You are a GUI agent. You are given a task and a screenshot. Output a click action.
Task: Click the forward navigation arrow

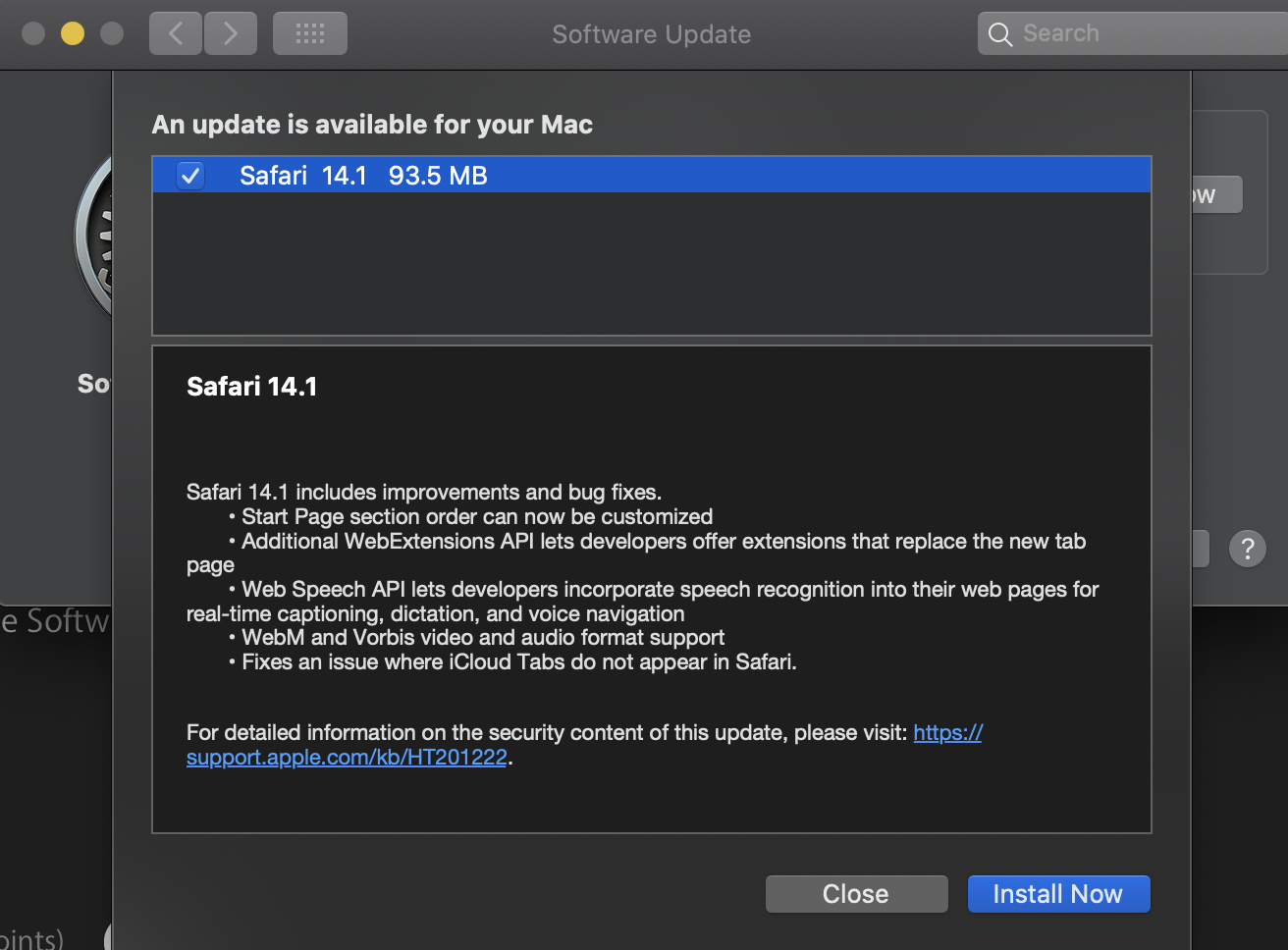[230, 32]
